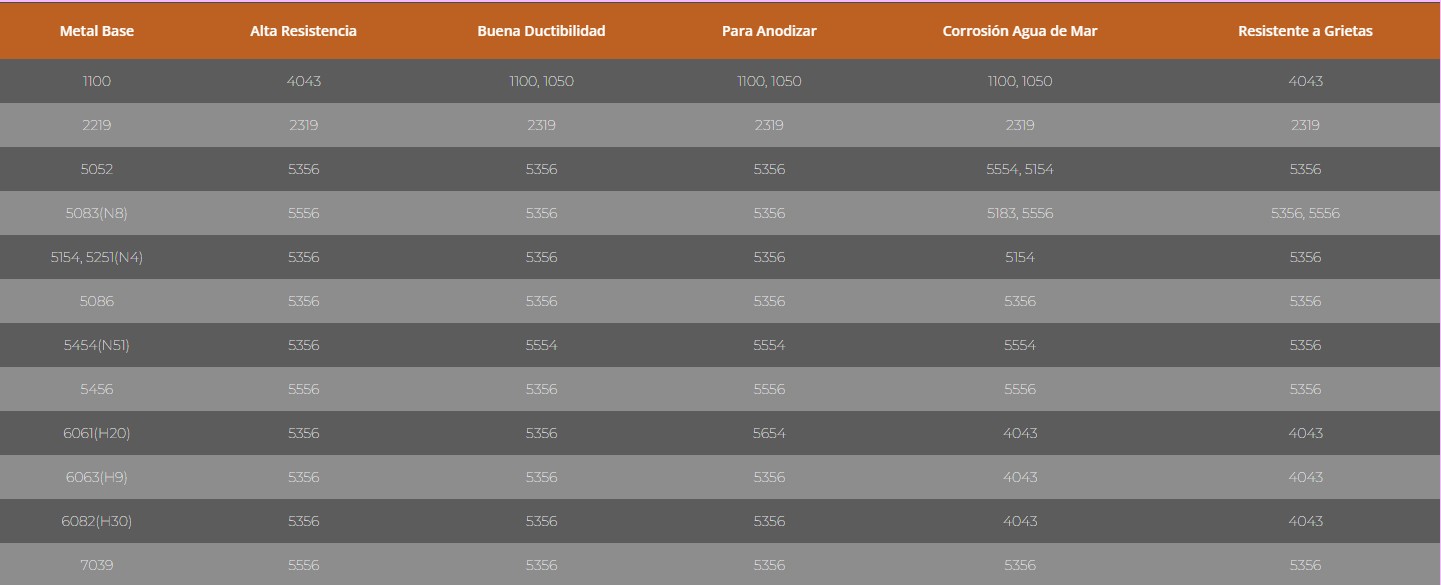This screenshot has height=585, width=1441.
Task: Select the 6082(H30) metal base cell
Action: click(97, 521)
